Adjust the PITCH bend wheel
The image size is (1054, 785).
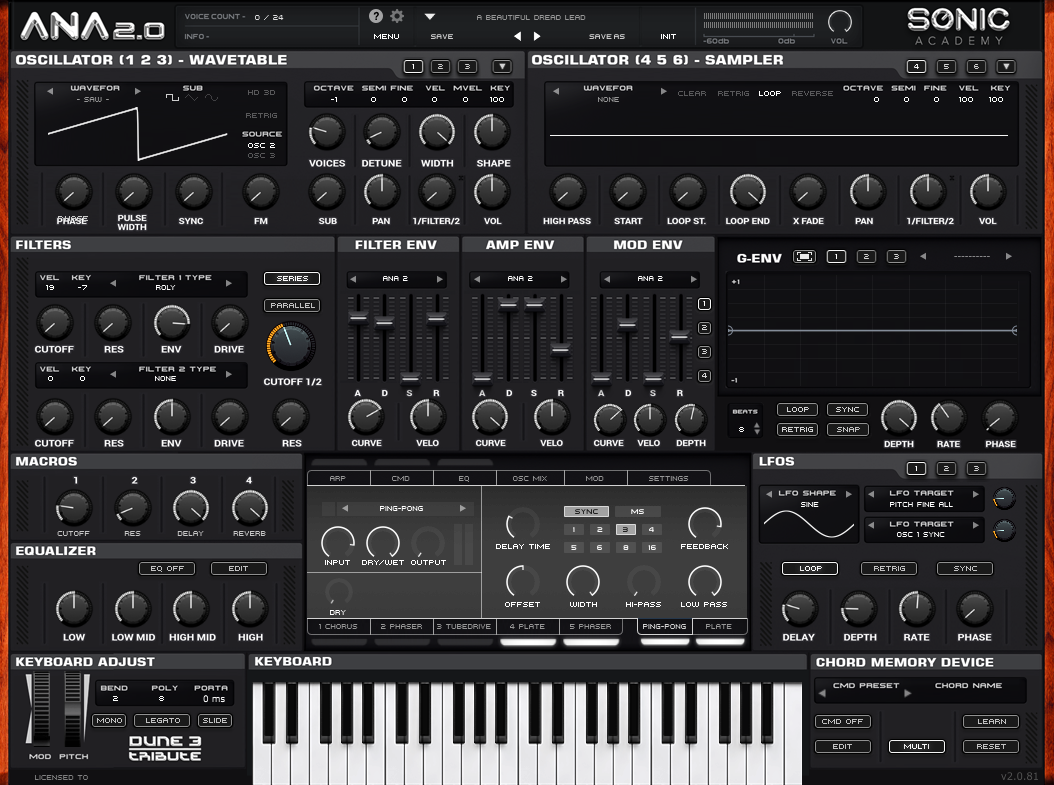pos(73,708)
